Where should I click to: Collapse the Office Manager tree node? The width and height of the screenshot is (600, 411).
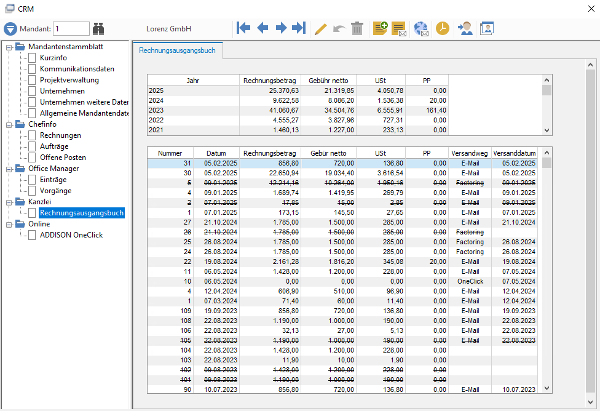tap(9, 169)
